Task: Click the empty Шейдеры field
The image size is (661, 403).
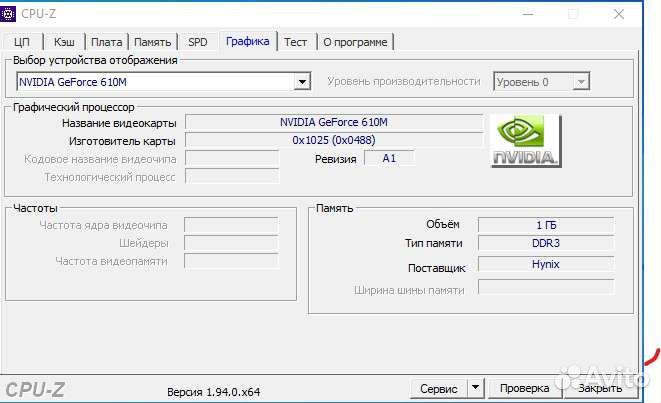Action: 231,243
